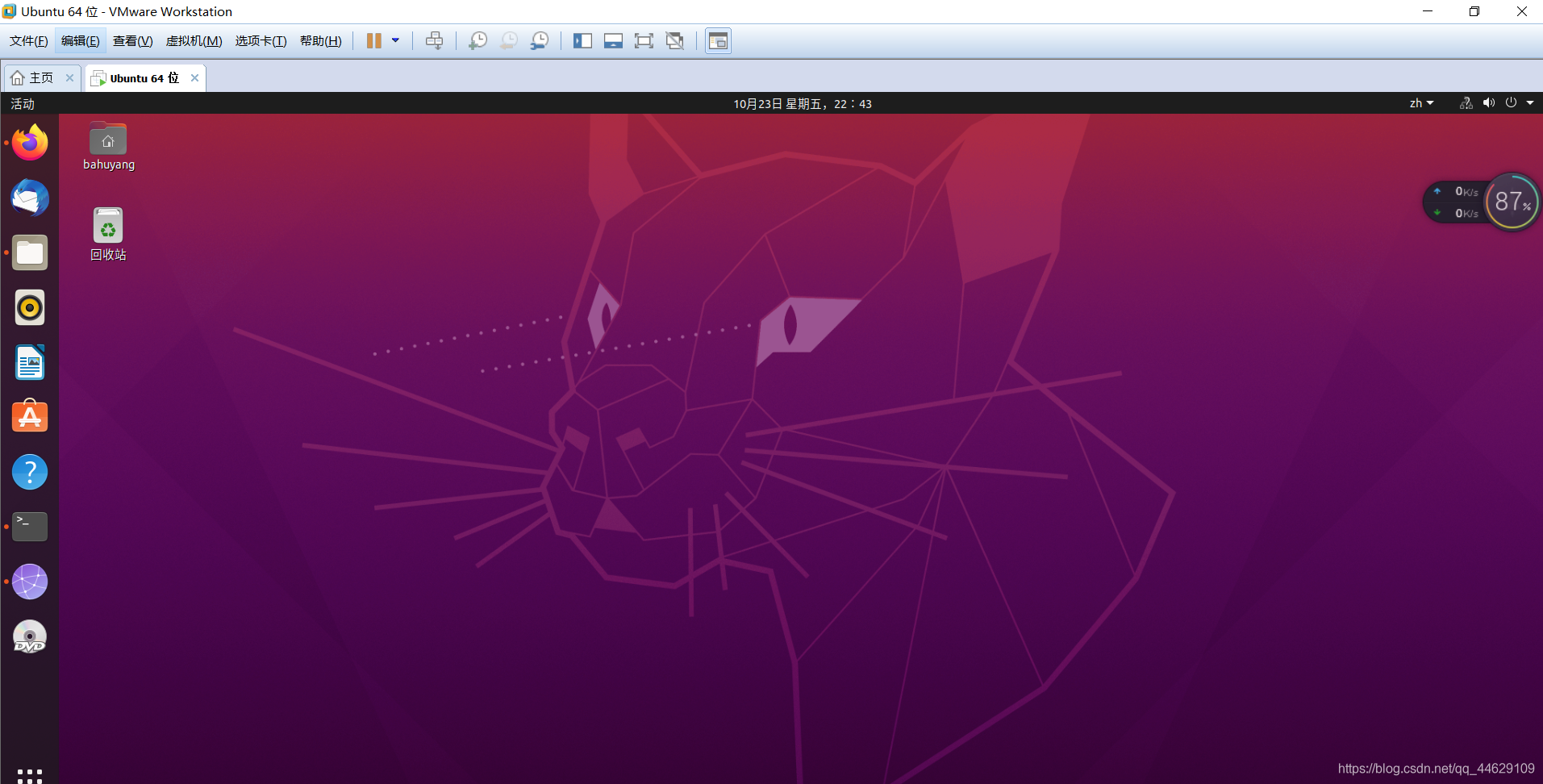Take a snapshot of this virtual machine

pyautogui.click(x=478, y=41)
